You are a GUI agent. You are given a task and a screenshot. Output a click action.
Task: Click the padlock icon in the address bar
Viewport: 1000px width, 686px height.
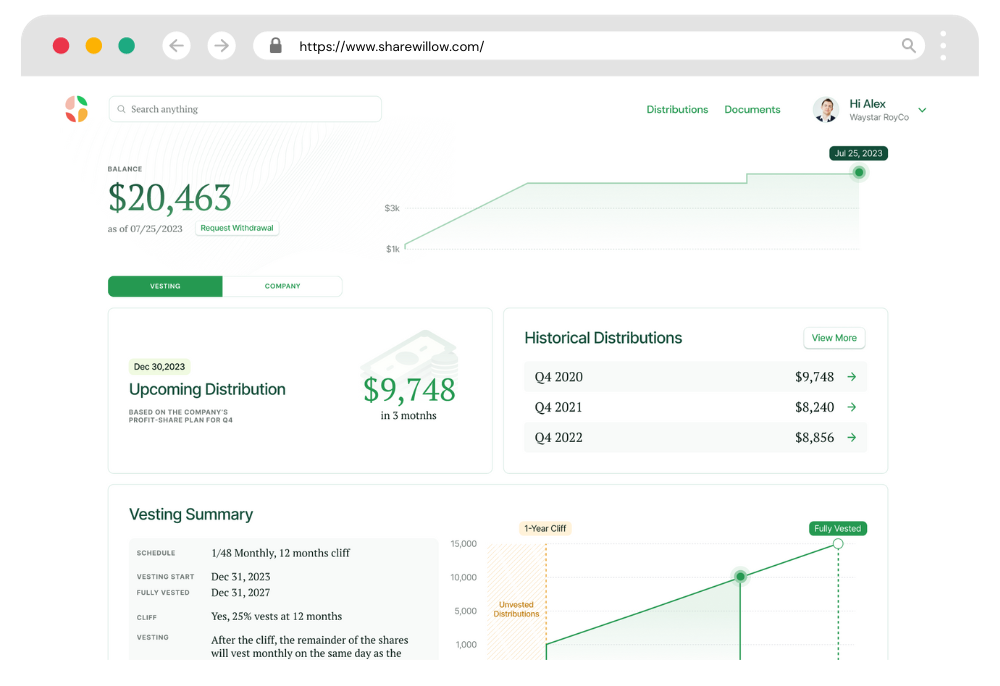274,45
